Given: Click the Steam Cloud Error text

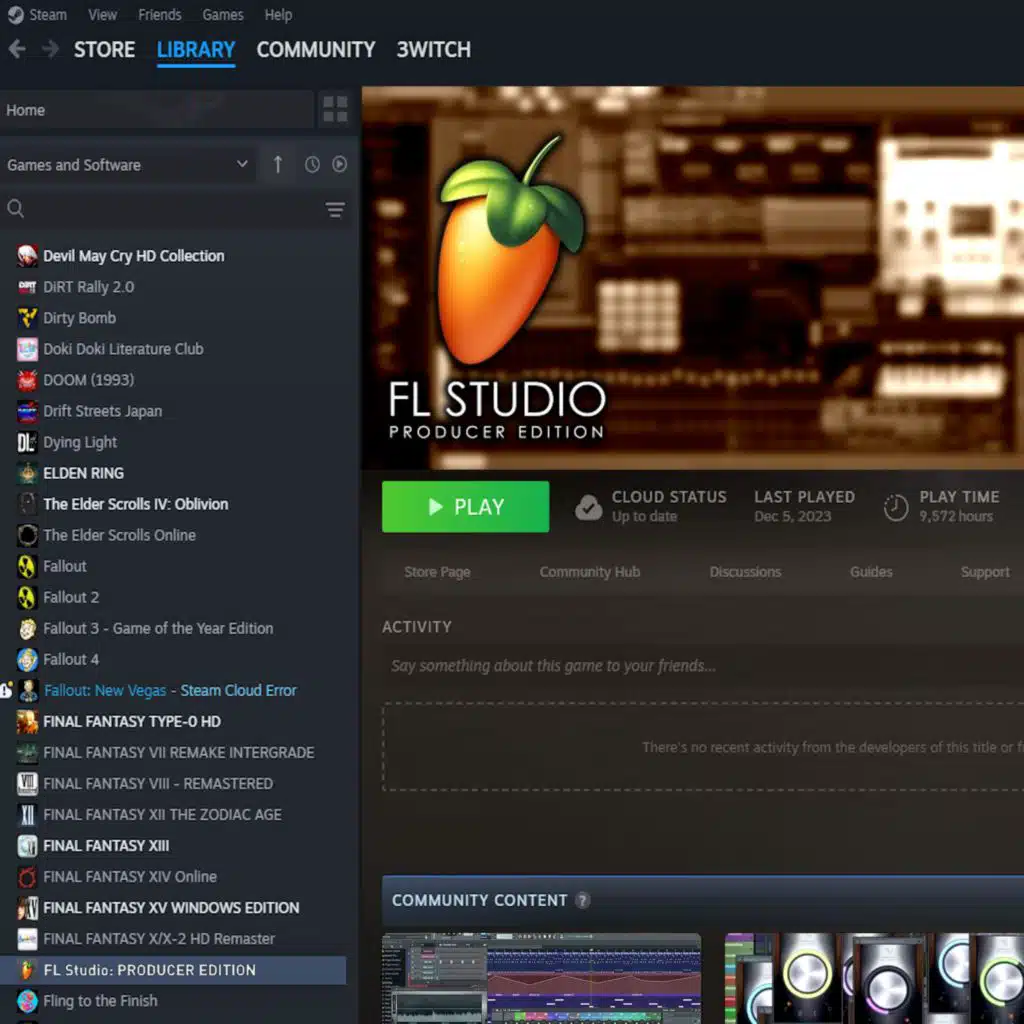Looking at the screenshot, I should pyautogui.click(x=238, y=690).
